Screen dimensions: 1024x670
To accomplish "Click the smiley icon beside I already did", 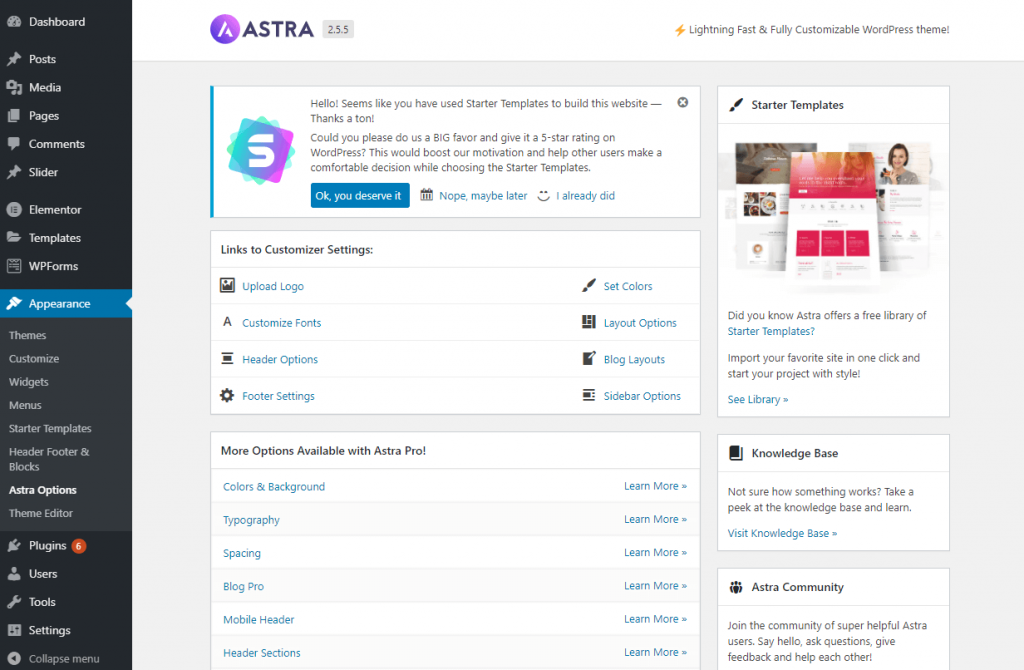I will (543, 195).
